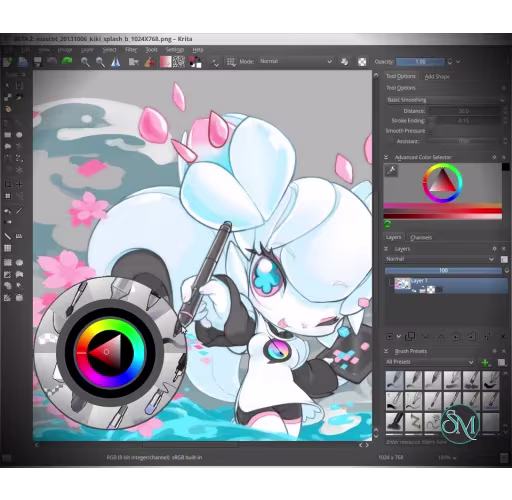Open the pattern chooser in toolbar
Screen dimensions: 512x500
179,62
